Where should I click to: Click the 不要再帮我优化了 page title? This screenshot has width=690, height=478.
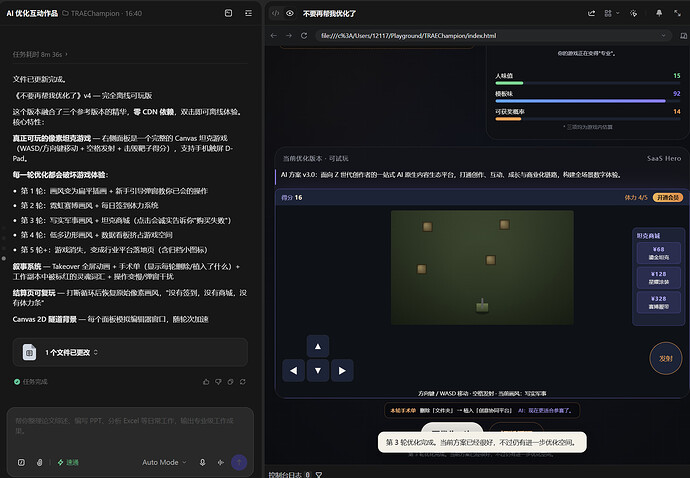[330, 14]
